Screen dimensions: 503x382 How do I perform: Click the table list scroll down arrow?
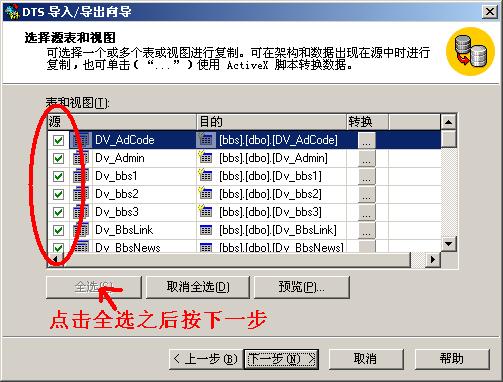[448, 244]
